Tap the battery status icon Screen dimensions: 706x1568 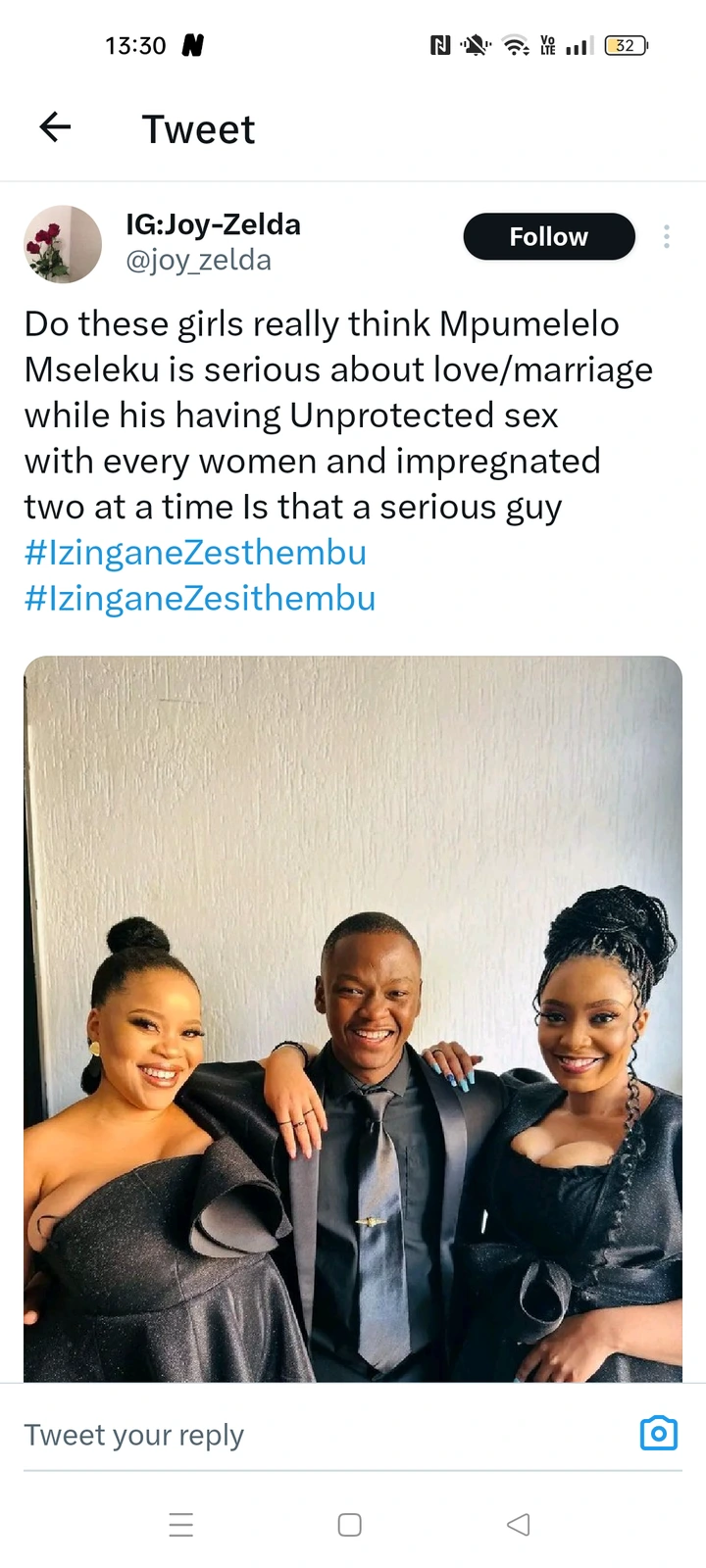627,45
